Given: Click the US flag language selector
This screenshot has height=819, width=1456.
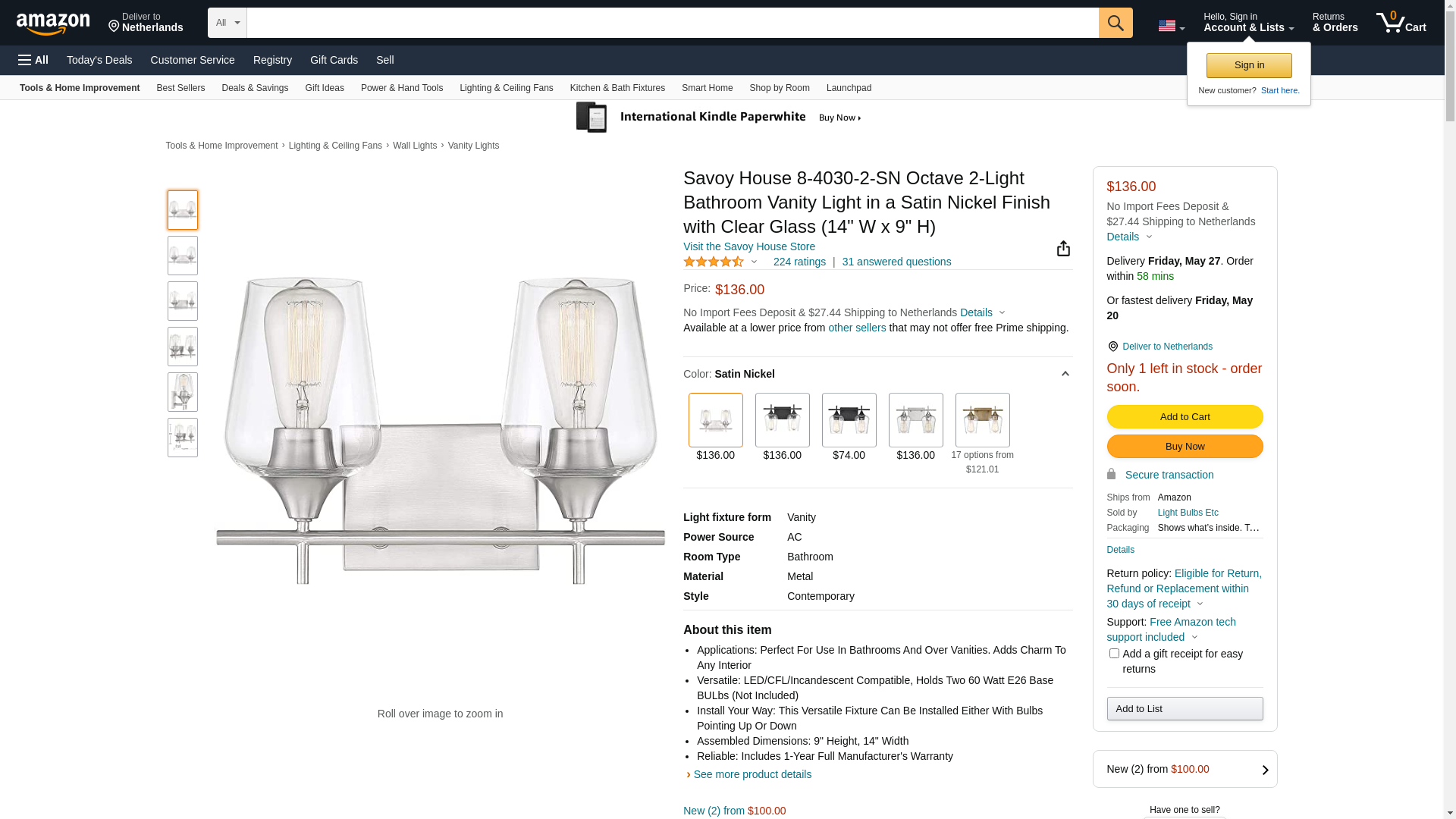Looking at the screenshot, I should (1170, 26).
